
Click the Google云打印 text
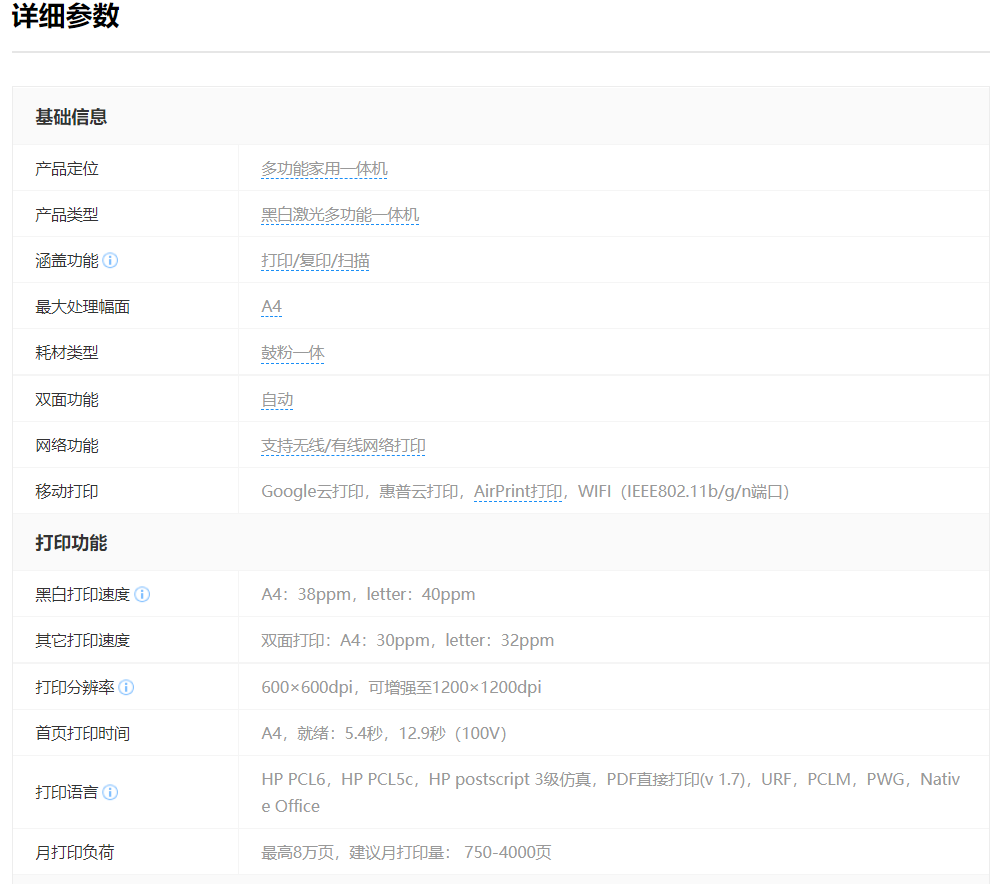click(x=313, y=491)
